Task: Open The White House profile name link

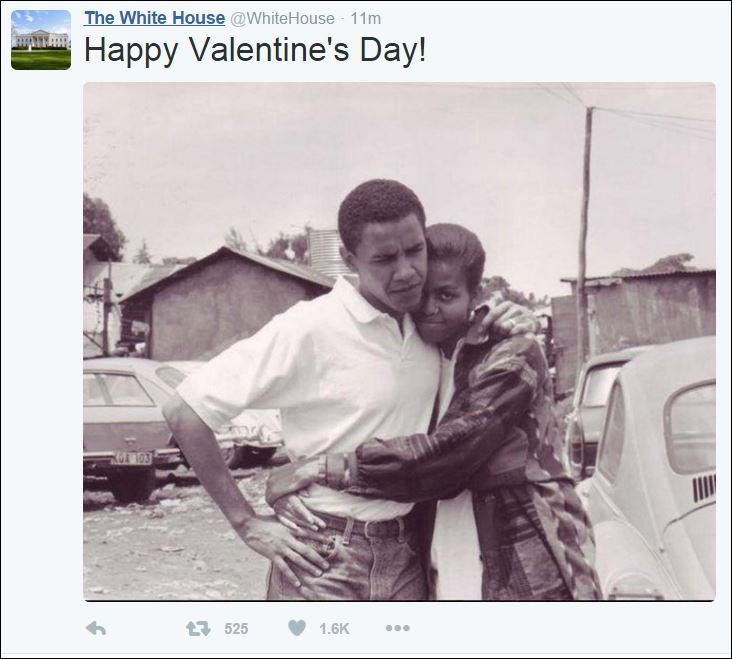Action: (154, 18)
